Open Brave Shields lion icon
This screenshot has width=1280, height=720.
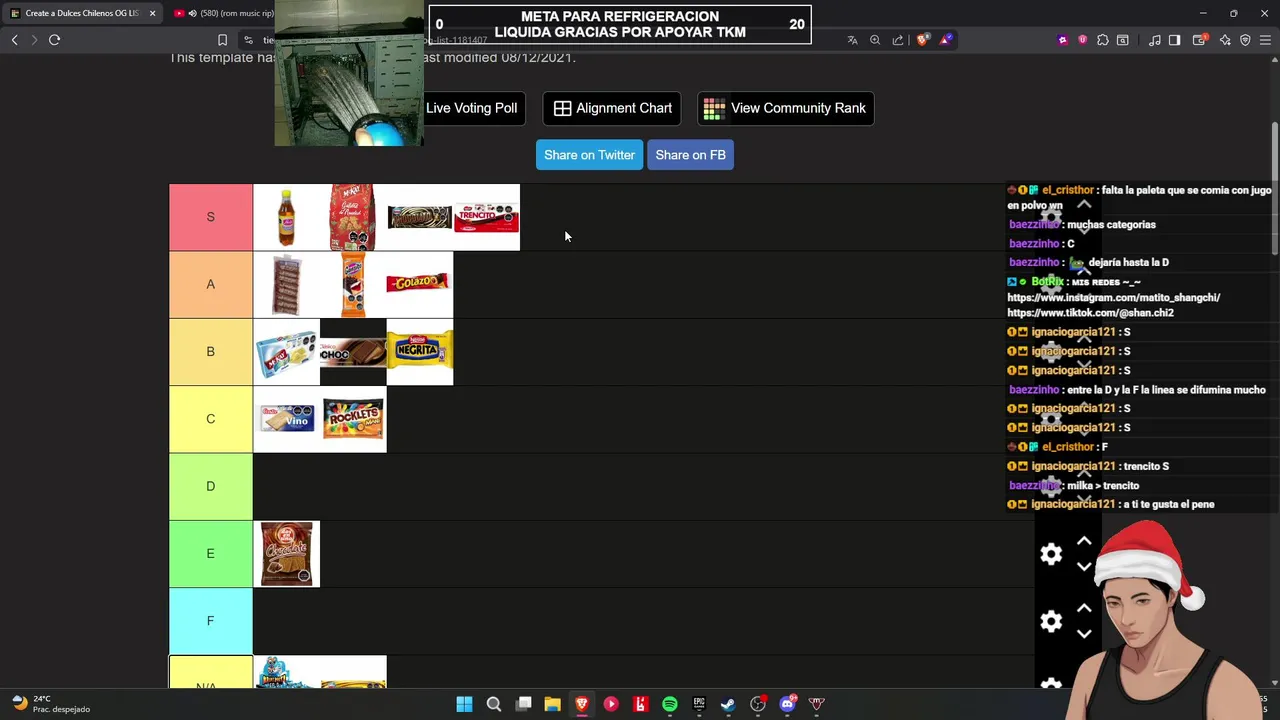pyautogui.click(x=922, y=40)
